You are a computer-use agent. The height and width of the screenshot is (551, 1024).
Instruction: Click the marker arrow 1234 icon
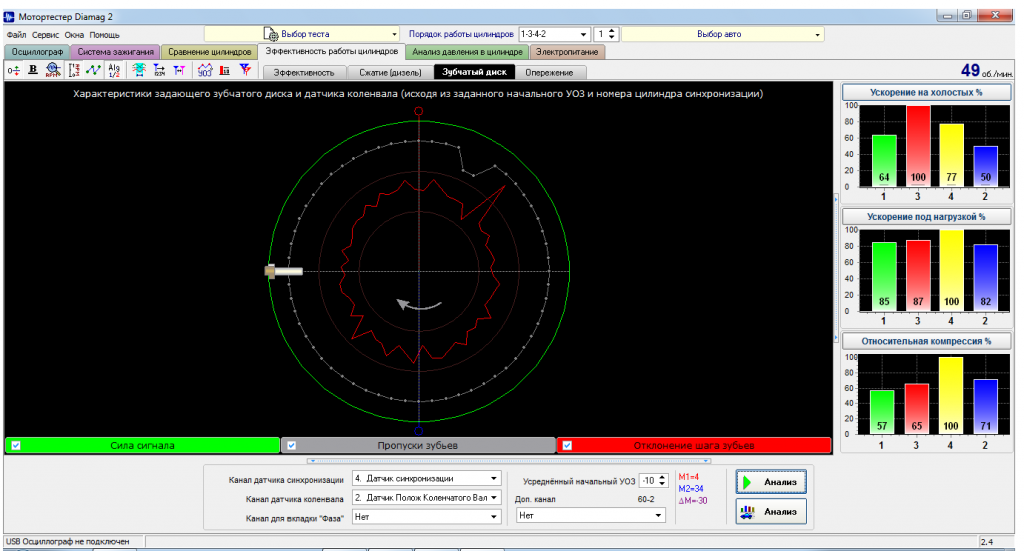(159, 70)
